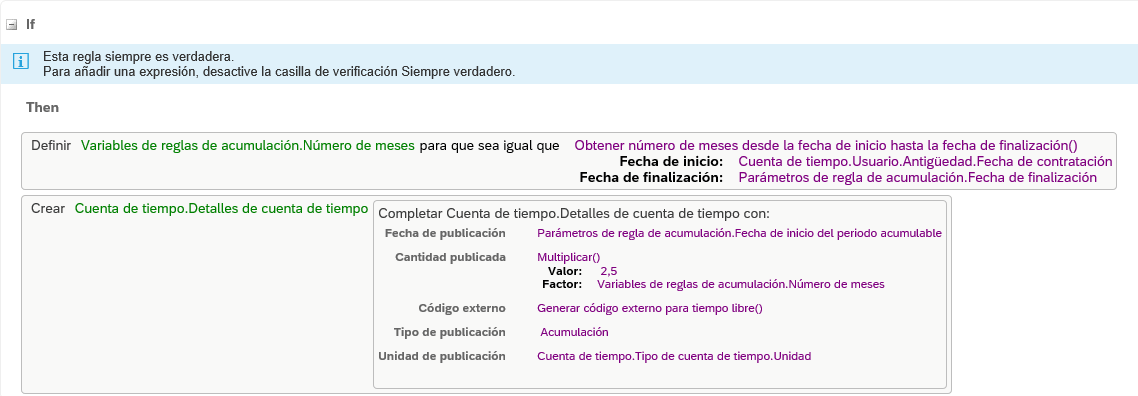This screenshot has height=396, width=1138.
Task: Click 'Fecha de finalización:' bold label
Action: tap(651, 177)
